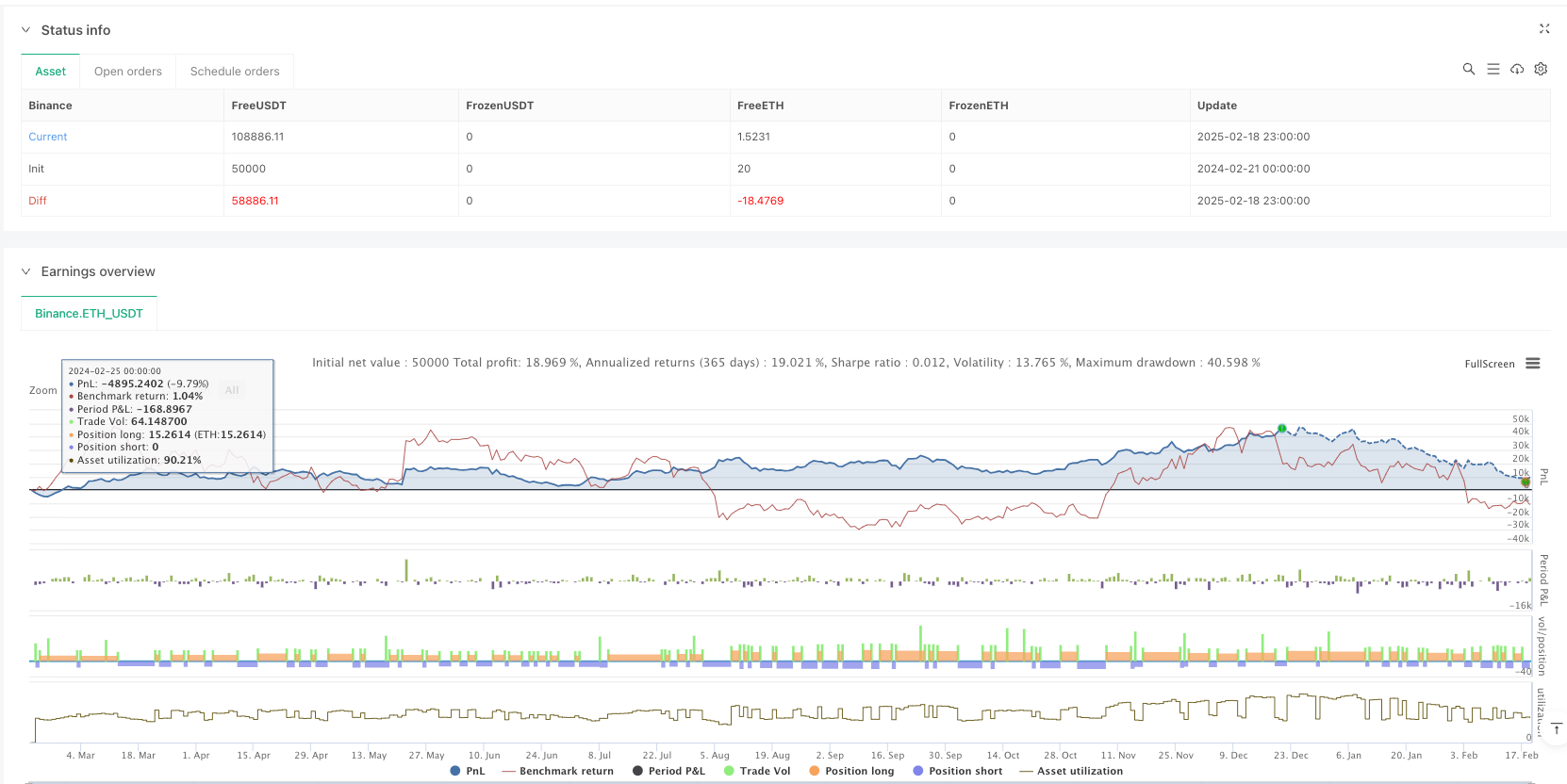Switch to the Schedule orders tab
This screenshot has width=1567, height=784.
235,72
